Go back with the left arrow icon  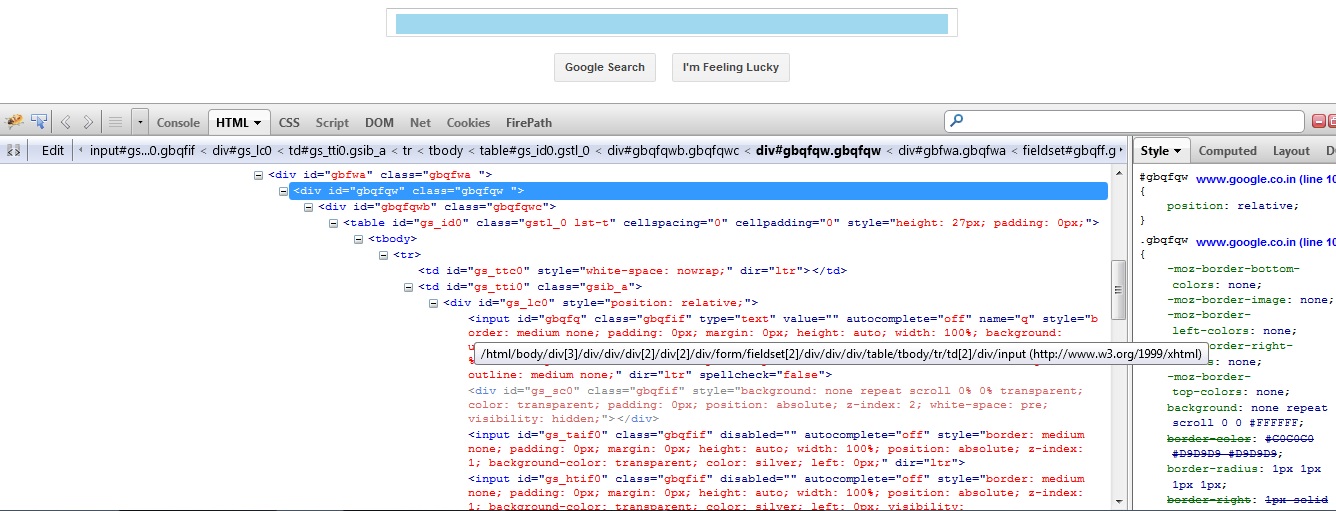tap(66, 122)
